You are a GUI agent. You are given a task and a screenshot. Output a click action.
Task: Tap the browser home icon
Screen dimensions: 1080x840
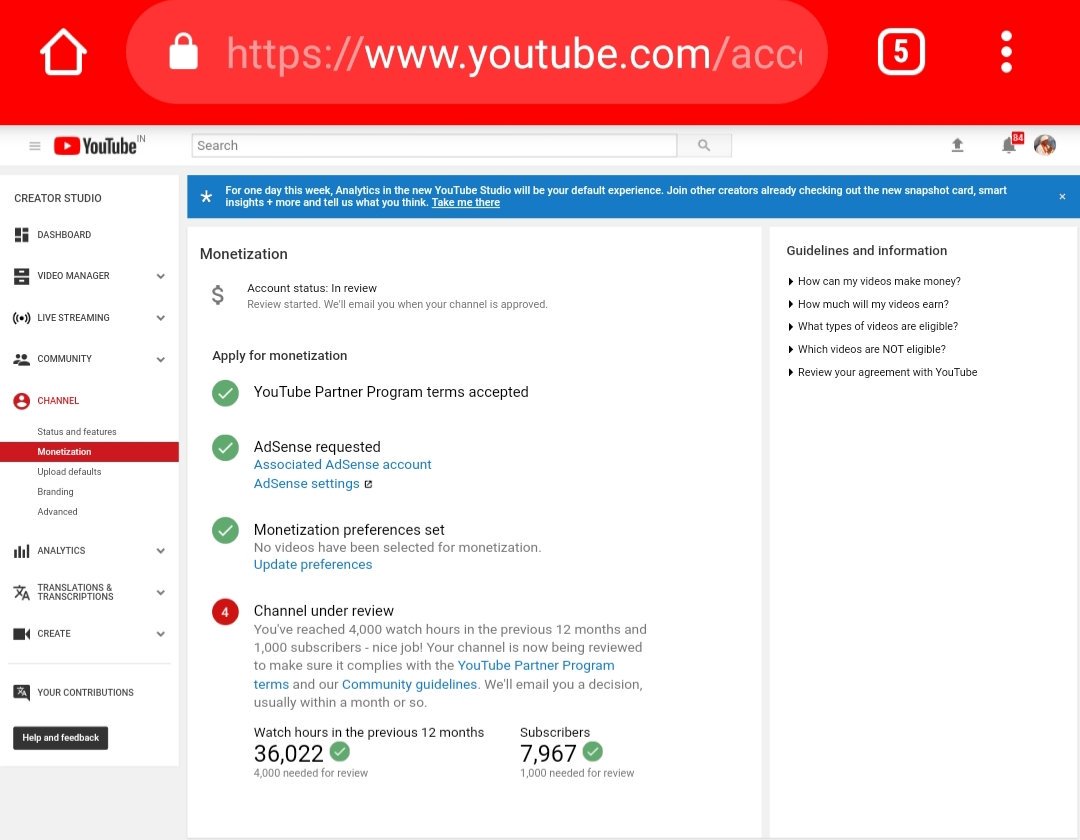click(x=63, y=52)
